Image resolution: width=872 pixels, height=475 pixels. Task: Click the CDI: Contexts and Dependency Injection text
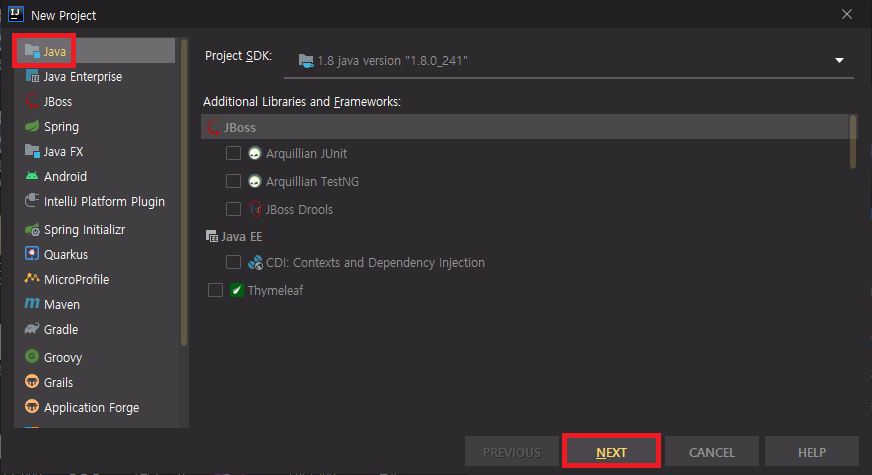375,263
